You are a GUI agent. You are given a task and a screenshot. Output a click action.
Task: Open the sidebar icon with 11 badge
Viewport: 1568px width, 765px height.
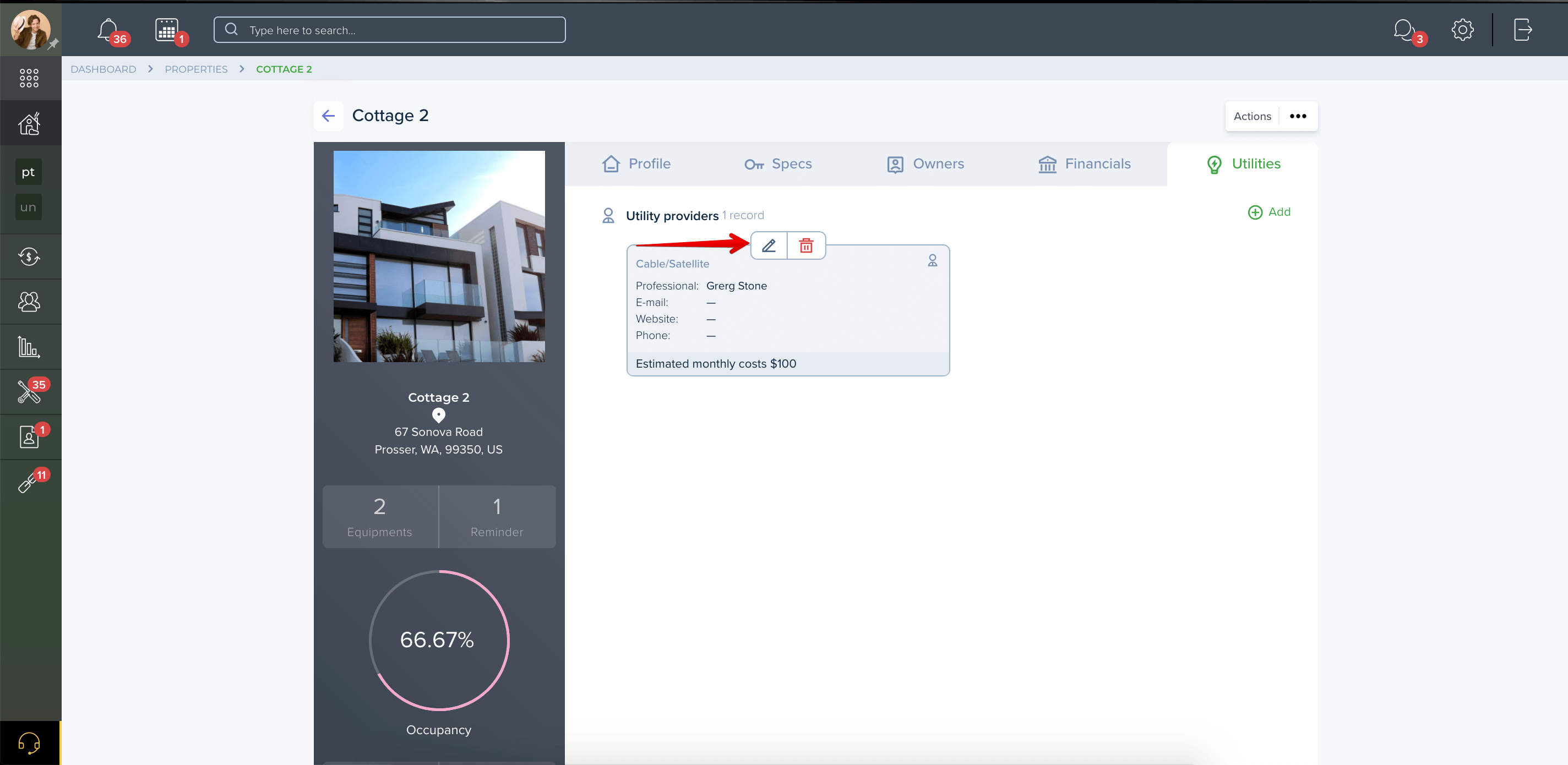(x=29, y=482)
